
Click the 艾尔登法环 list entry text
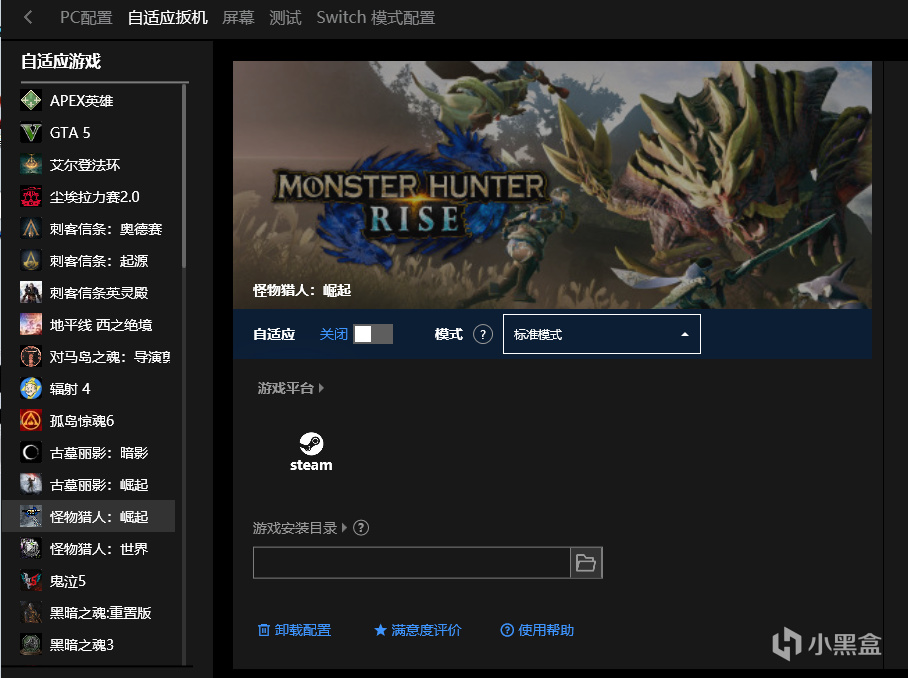pos(85,165)
